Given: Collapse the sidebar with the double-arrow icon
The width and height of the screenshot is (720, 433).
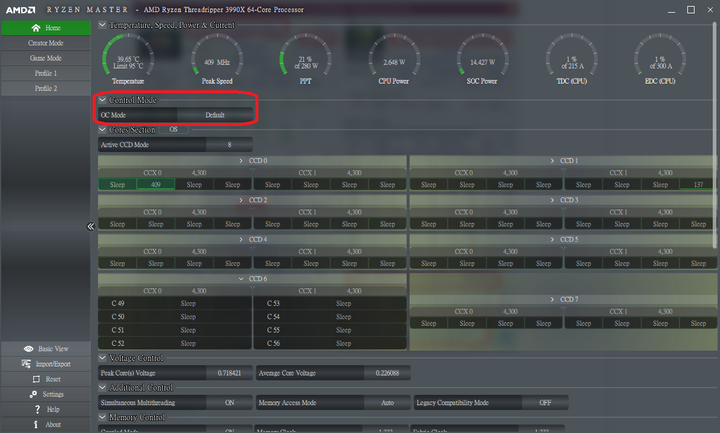Looking at the screenshot, I should (x=90, y=226).
